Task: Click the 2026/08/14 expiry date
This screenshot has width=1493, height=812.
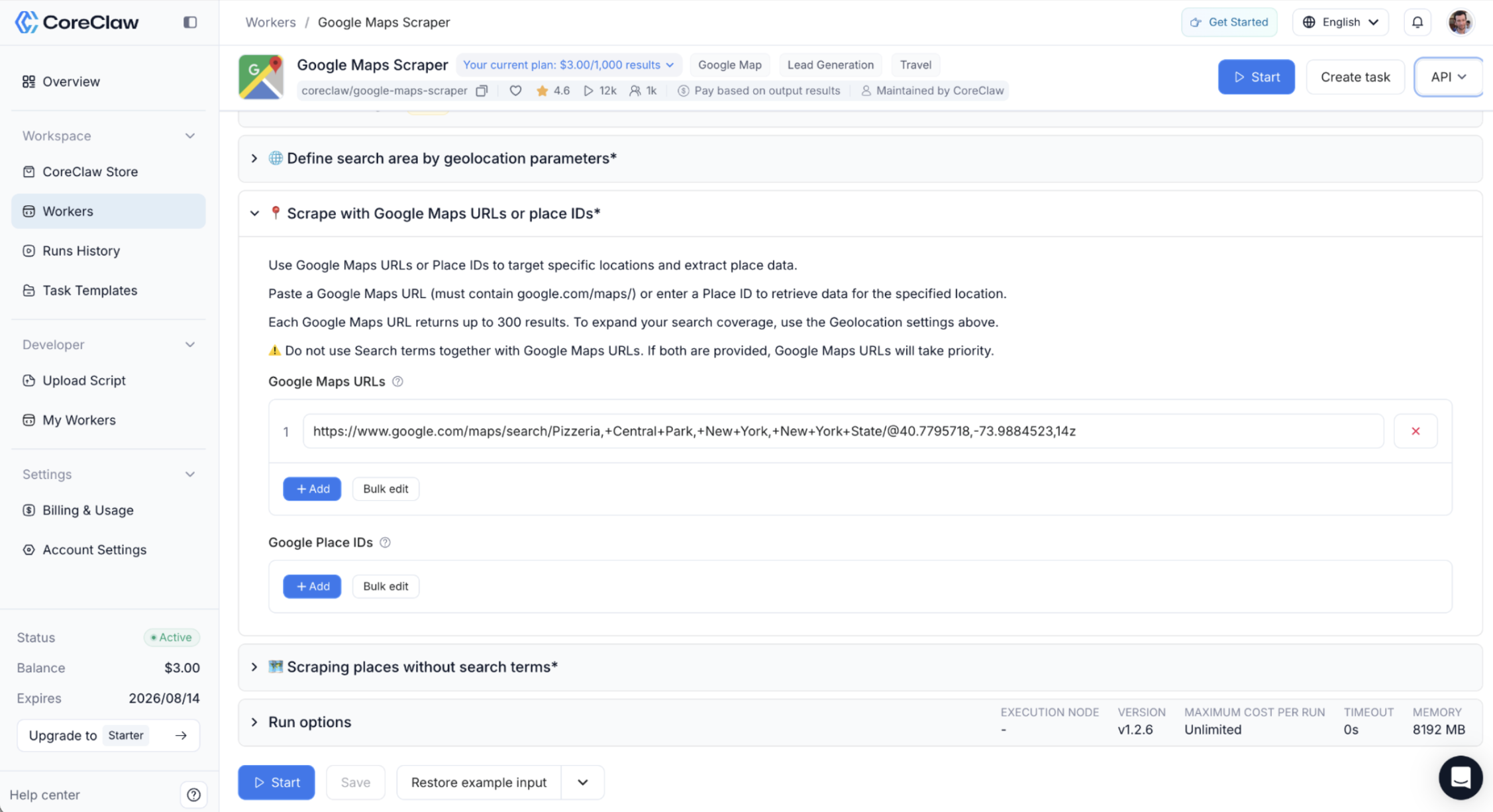Action: coord(164,698)
